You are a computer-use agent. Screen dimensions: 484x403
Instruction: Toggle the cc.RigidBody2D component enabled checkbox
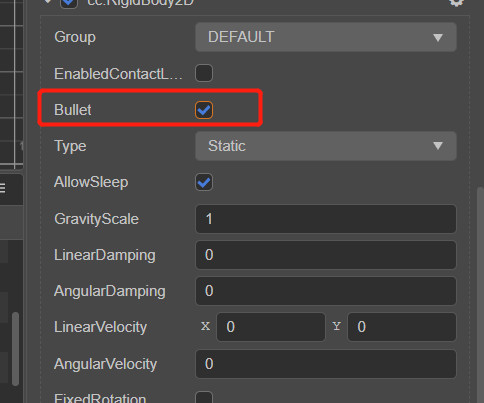69,3
